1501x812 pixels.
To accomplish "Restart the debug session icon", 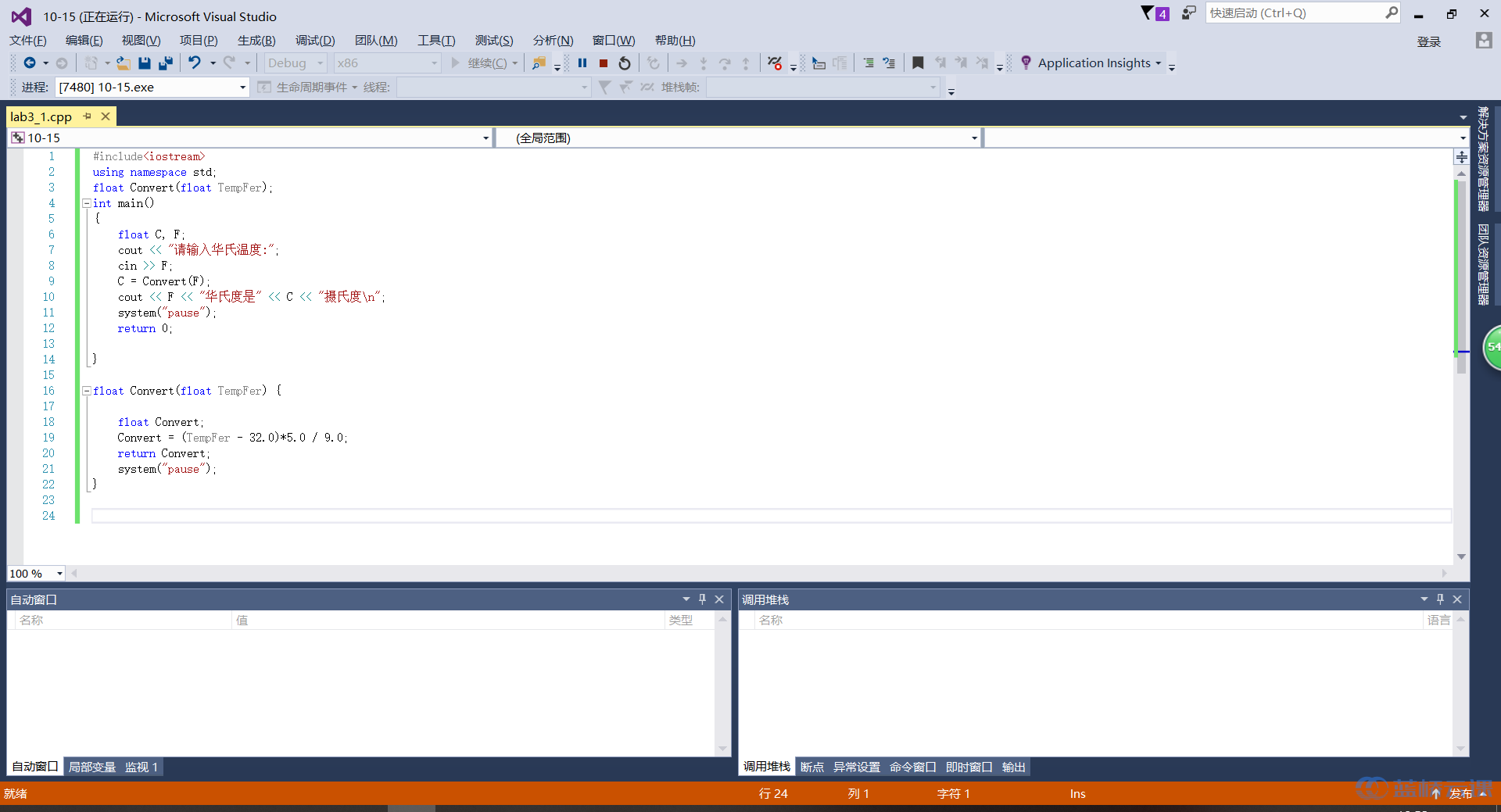I will click(625, 63).
